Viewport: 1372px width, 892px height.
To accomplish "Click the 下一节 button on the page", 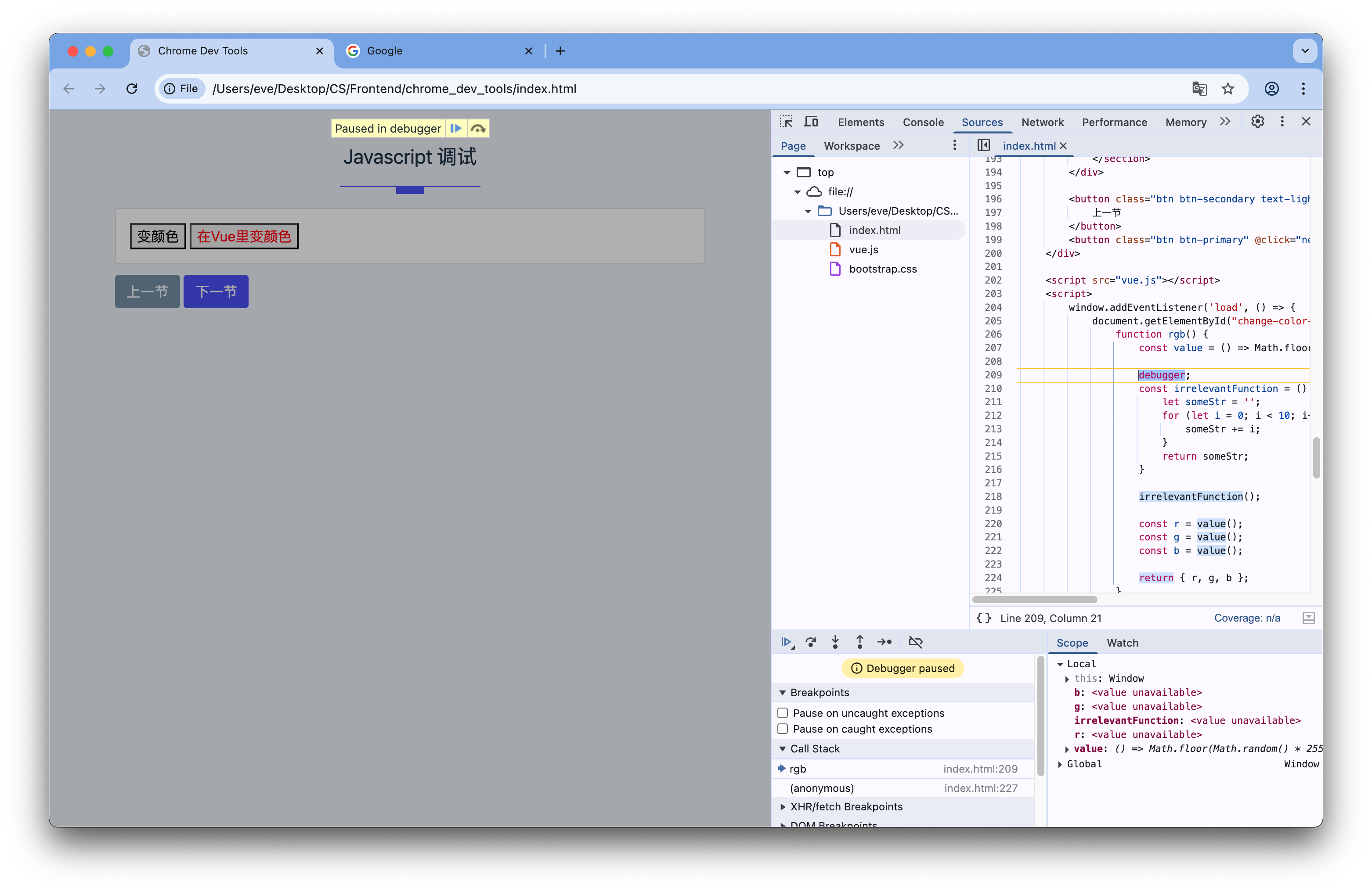I will (216, 291).
